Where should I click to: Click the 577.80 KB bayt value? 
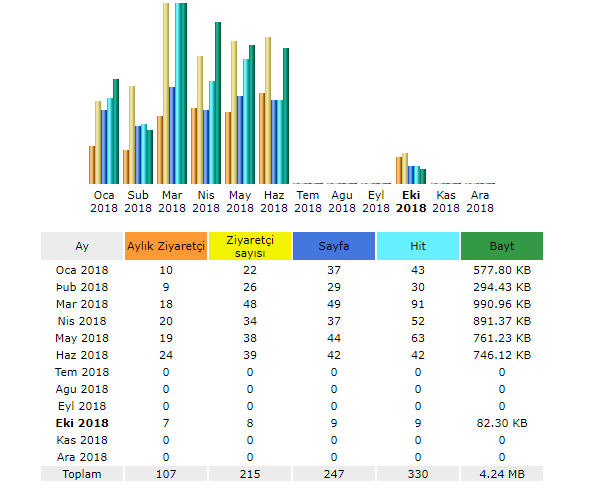(x=502, y=270)
